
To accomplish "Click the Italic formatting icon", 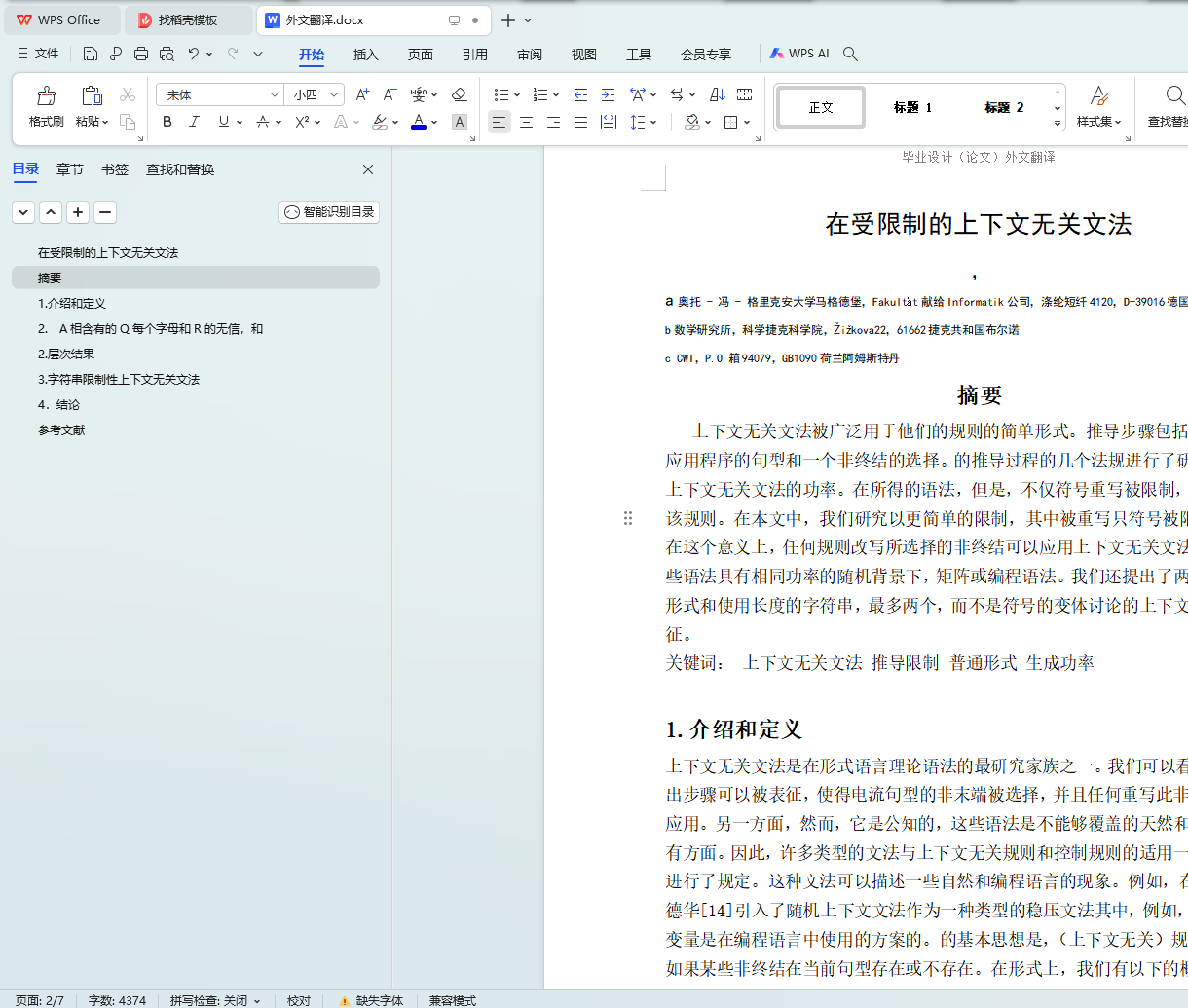I will [194, 122].
